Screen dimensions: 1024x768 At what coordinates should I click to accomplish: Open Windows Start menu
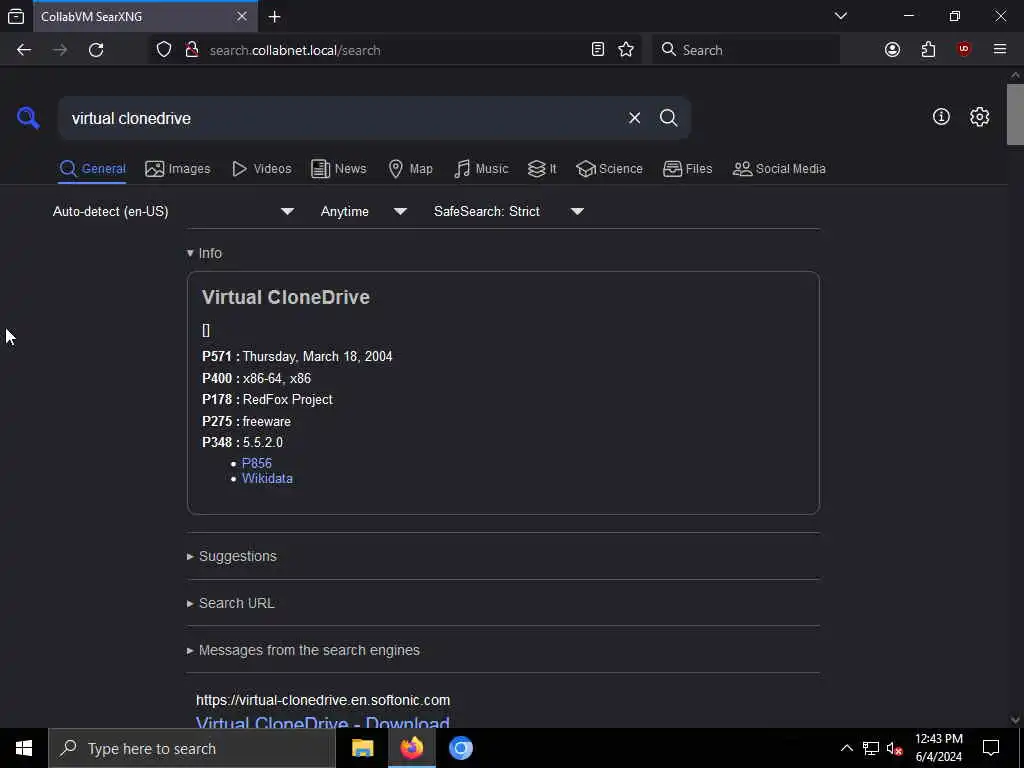(24, 748)
